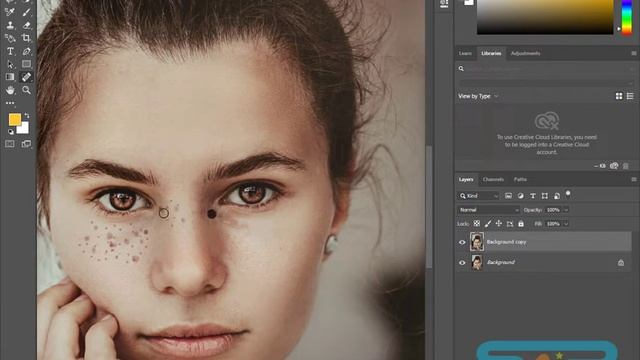
Task: Pick a color in the color field
Action: (545, 17)
